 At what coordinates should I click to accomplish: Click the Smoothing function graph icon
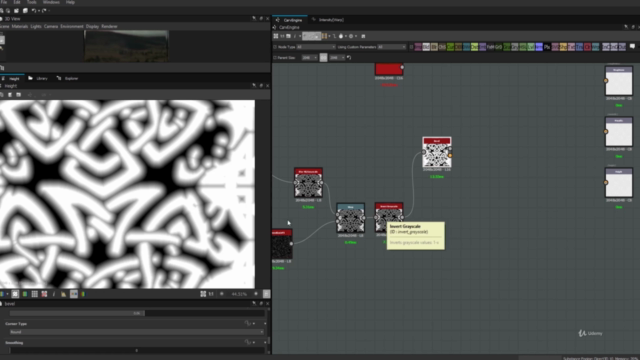[x=248, y=342]
